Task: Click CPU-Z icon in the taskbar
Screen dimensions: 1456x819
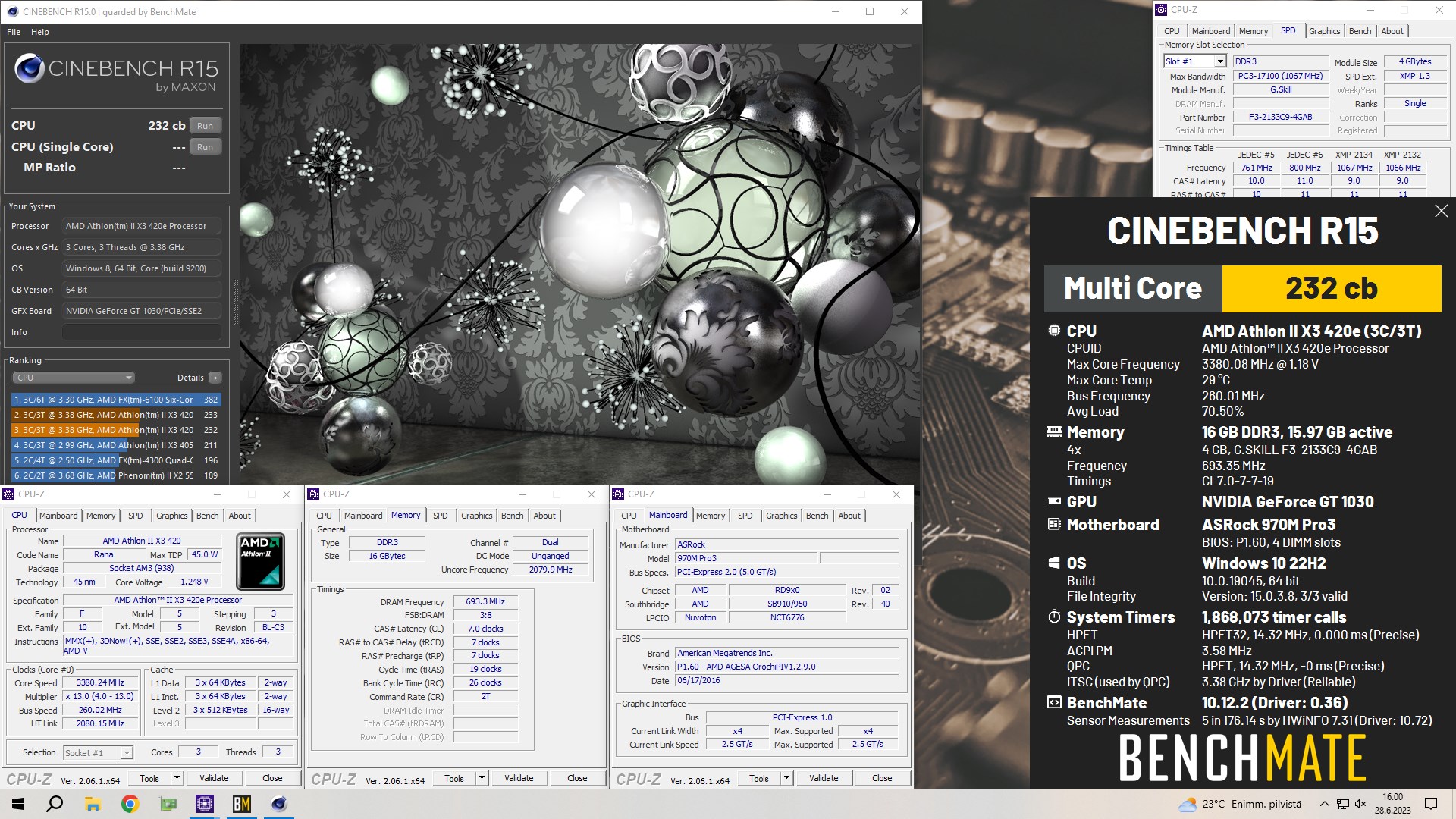Action: coord(205,804)
